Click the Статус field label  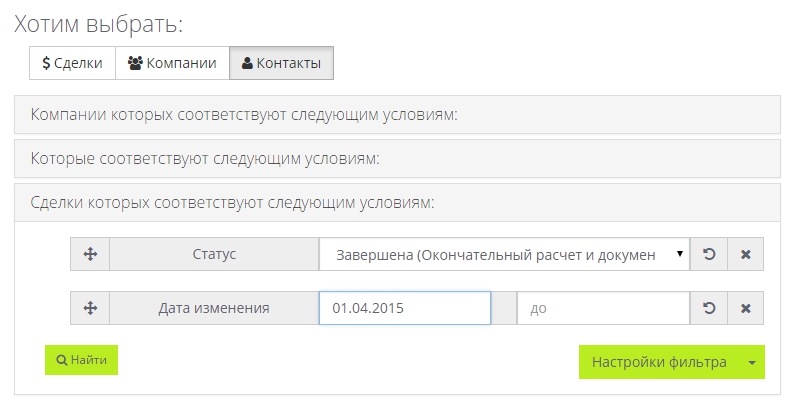pyautogui.click(x=214, y=254)
